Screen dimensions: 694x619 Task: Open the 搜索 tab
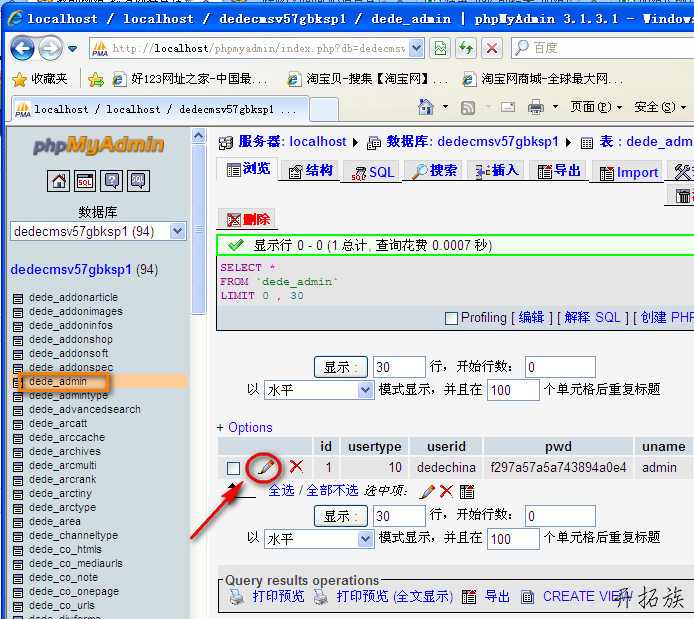[x=434, y=170]
